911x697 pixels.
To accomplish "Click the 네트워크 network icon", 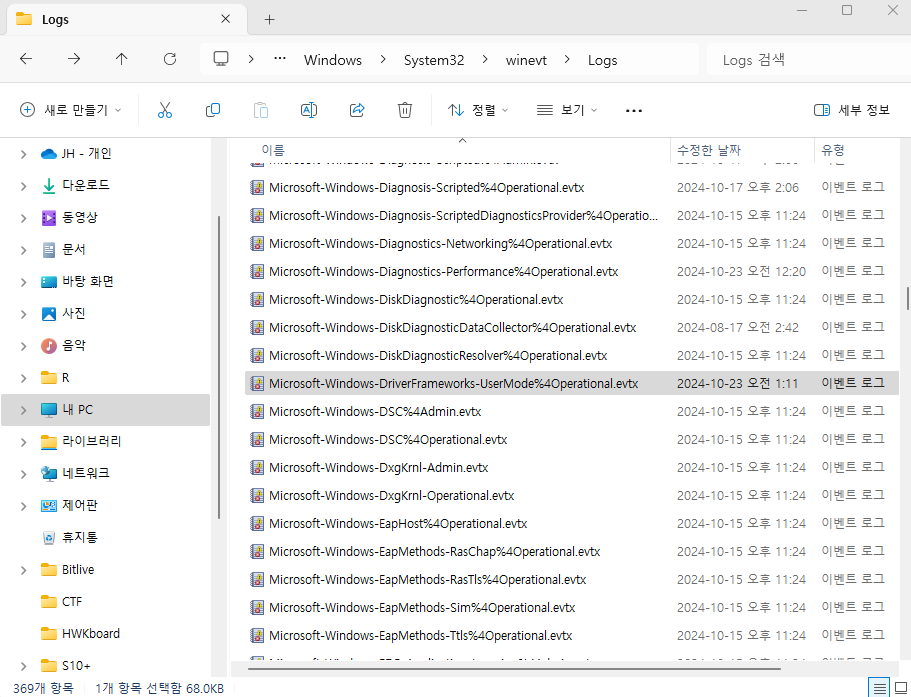I will pos(49,474).
